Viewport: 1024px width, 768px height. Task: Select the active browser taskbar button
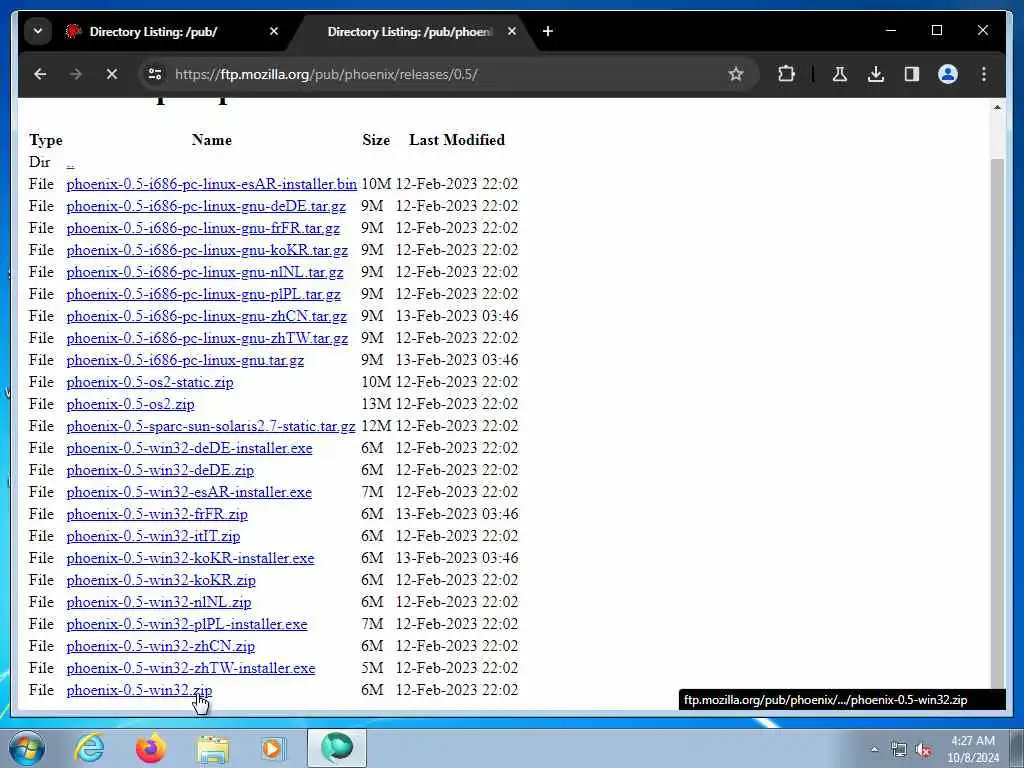coord(337,748)
